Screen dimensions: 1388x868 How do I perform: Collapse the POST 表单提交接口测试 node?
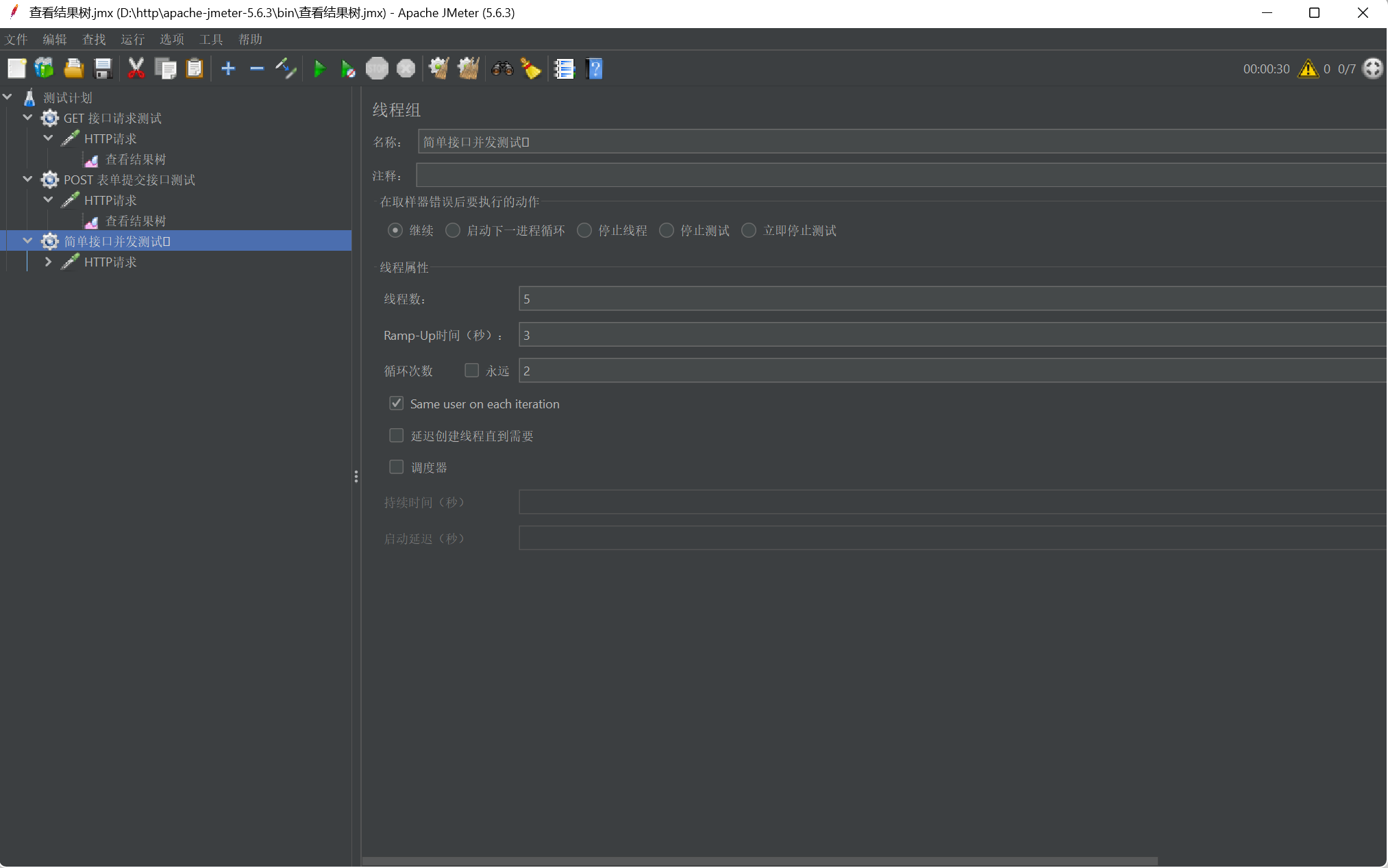[x=27, y=179]
